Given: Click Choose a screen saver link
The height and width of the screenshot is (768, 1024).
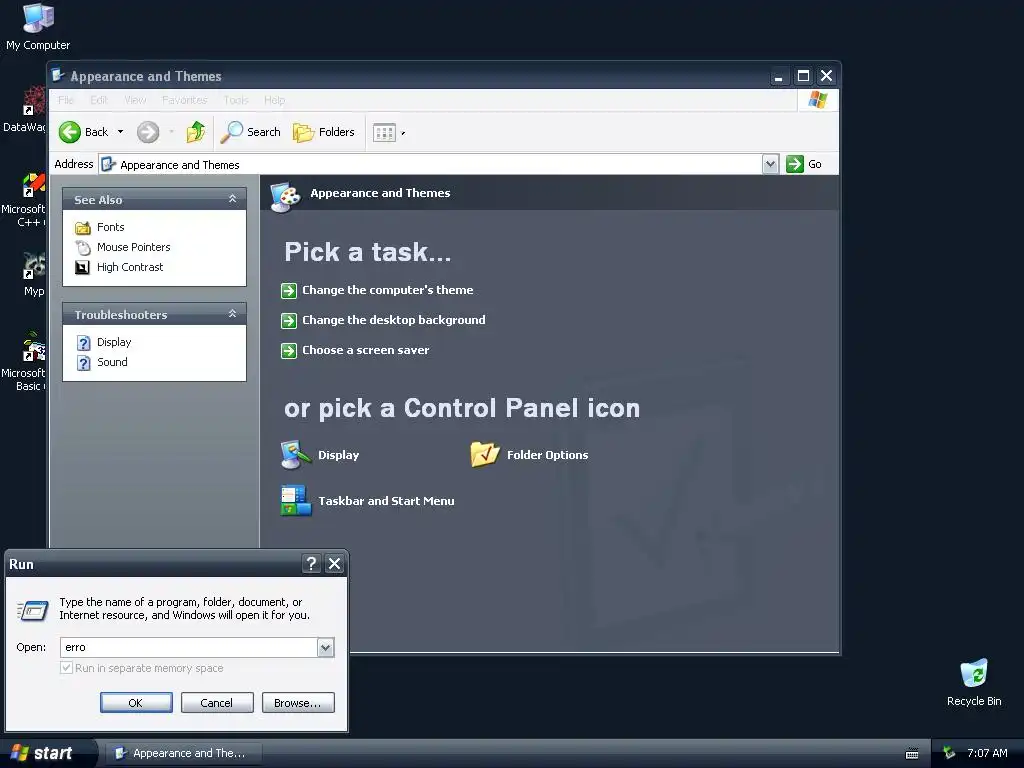Looking at the screenshot, I should [x=366, y=350].
